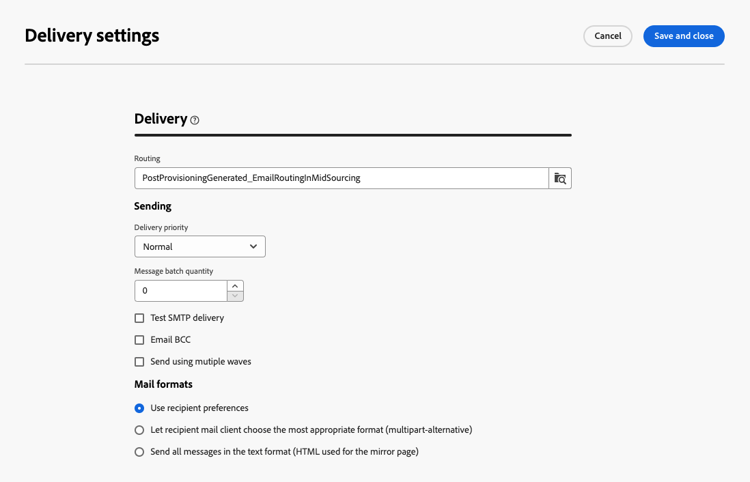
Task: Click the Delivery help question mark icon
Action: click(x=195, y=120)
